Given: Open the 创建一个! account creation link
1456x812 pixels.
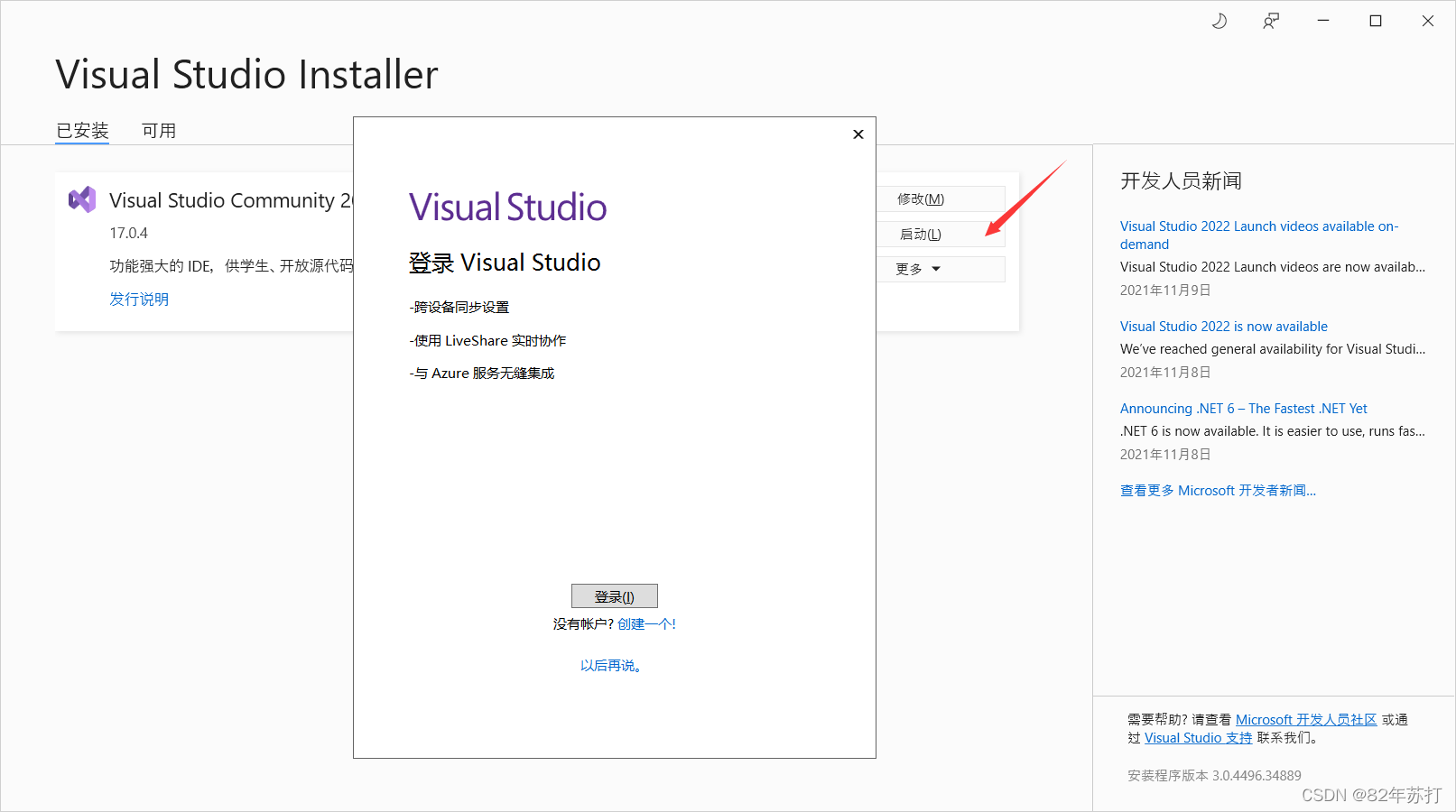Looking at the screenshot, I should tap(646, 623).
